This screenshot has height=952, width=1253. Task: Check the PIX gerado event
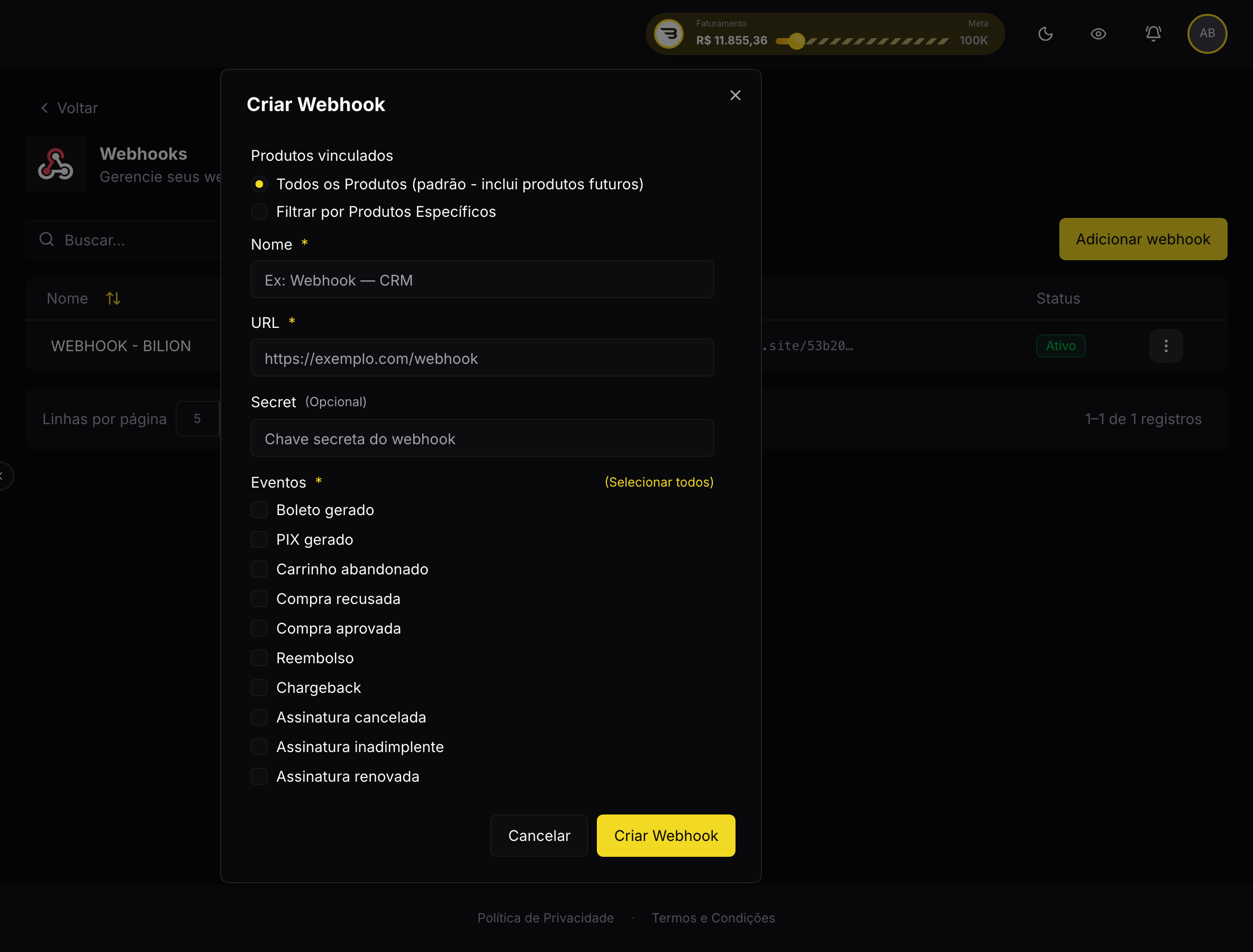click(259, 539)
